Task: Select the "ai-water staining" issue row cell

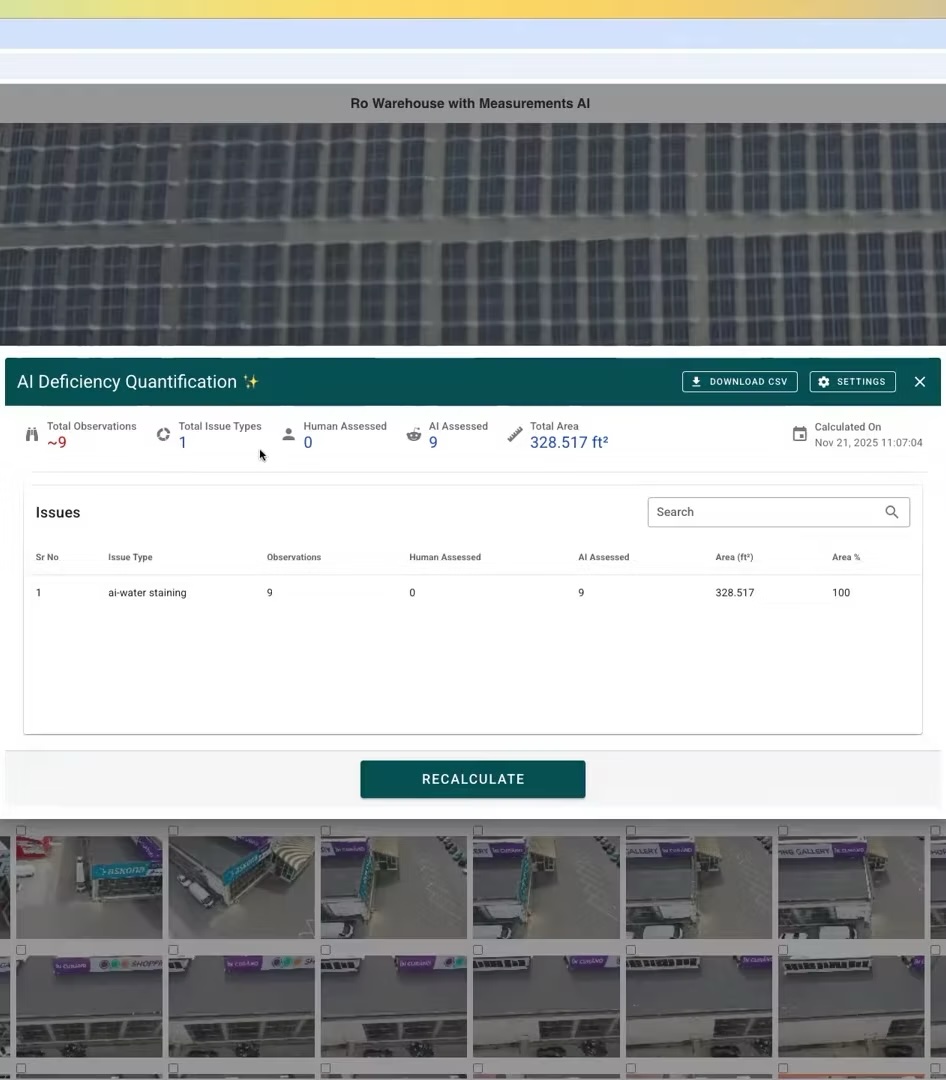Action: 147,592
